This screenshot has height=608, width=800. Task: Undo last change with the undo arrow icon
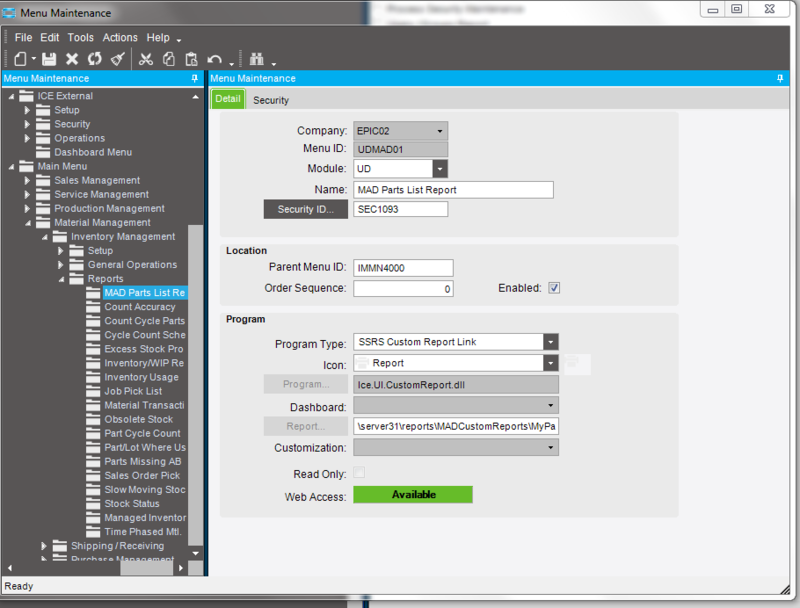(x=215, y=59)
